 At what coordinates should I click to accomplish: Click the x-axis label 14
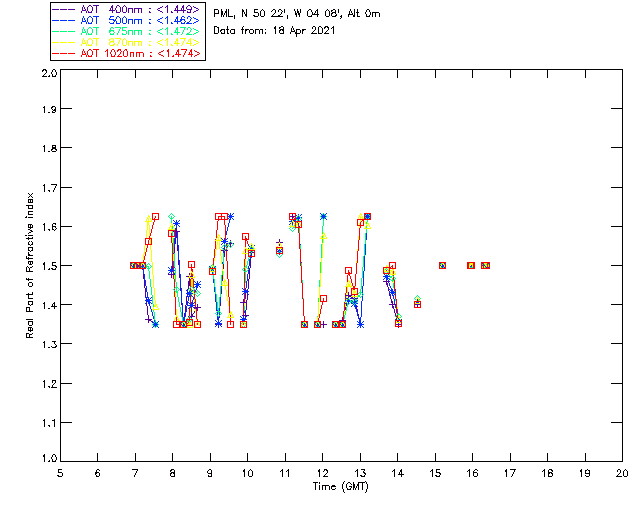click(398, 473)
